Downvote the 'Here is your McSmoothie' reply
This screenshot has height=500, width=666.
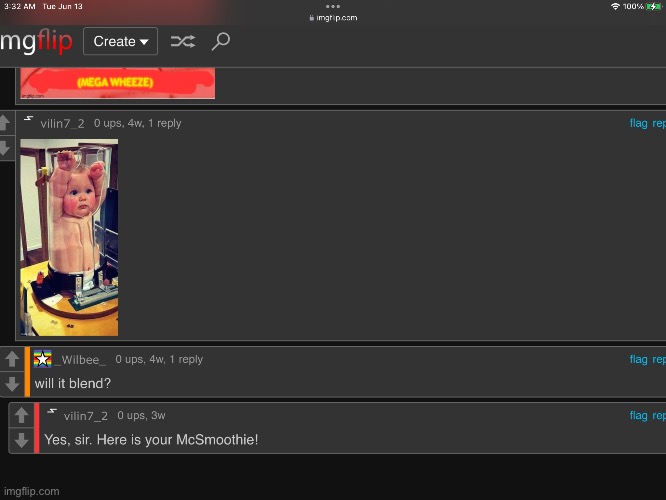[21, 440]
